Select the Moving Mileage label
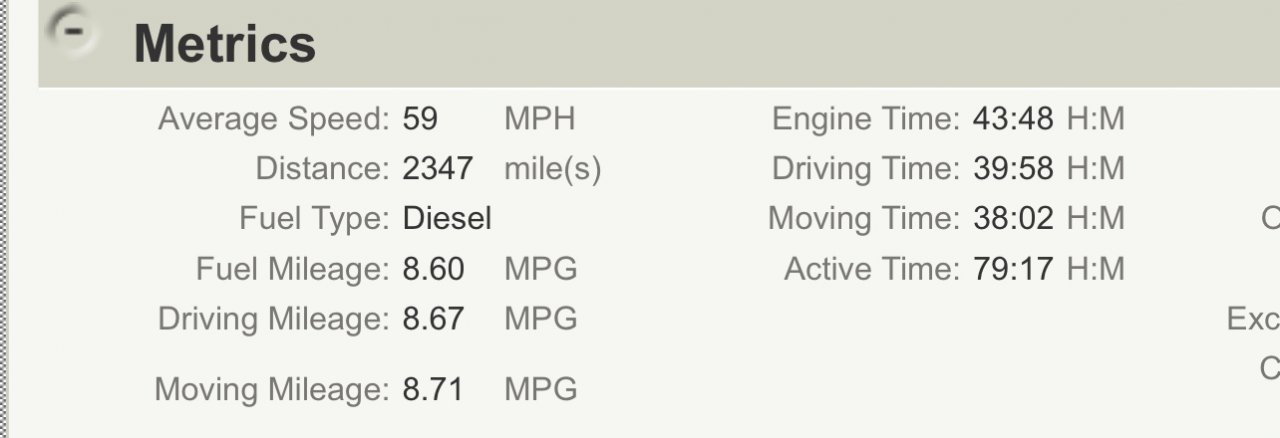This screenshot has height=438, width=1280. [272, 390]
